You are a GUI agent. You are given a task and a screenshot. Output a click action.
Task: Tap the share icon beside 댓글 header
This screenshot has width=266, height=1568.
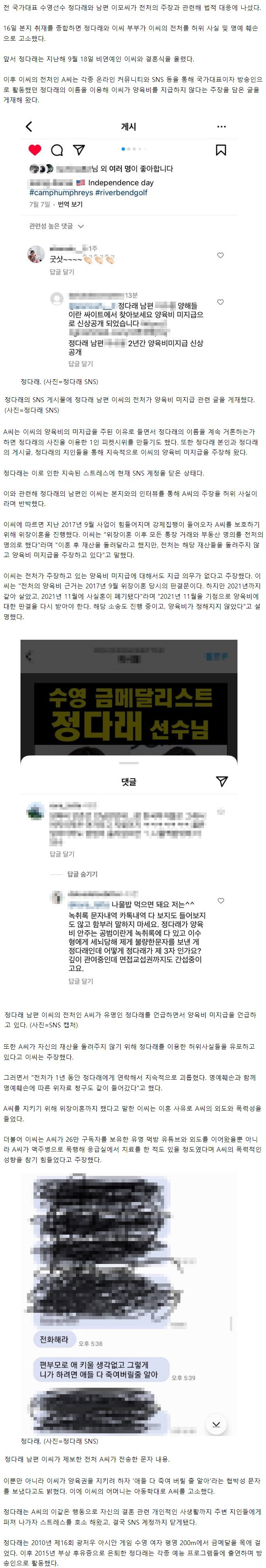[x=222, y=781]
